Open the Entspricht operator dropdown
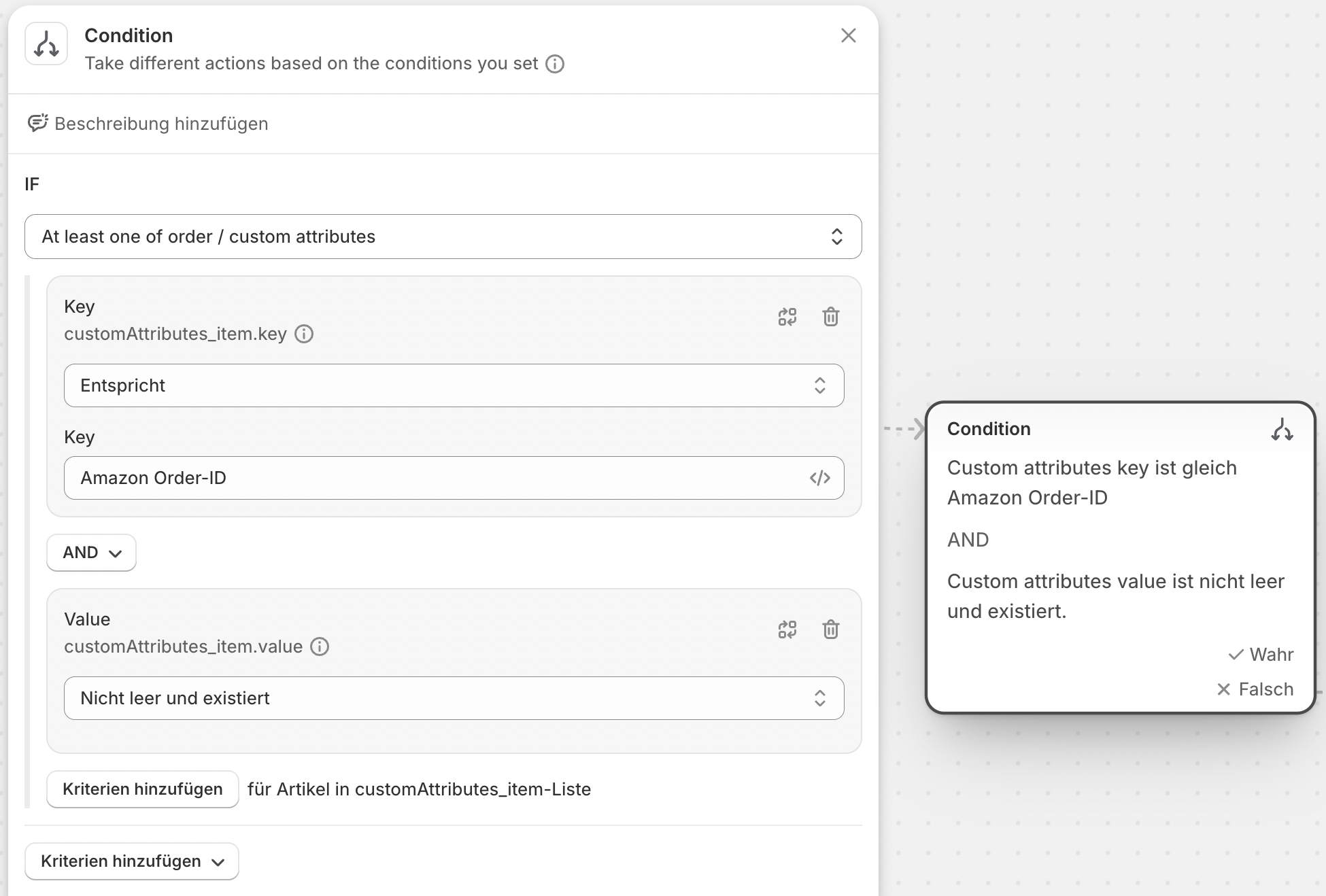Image resolution: width=1326 pixels, height=896 pixels. [454, 385]
